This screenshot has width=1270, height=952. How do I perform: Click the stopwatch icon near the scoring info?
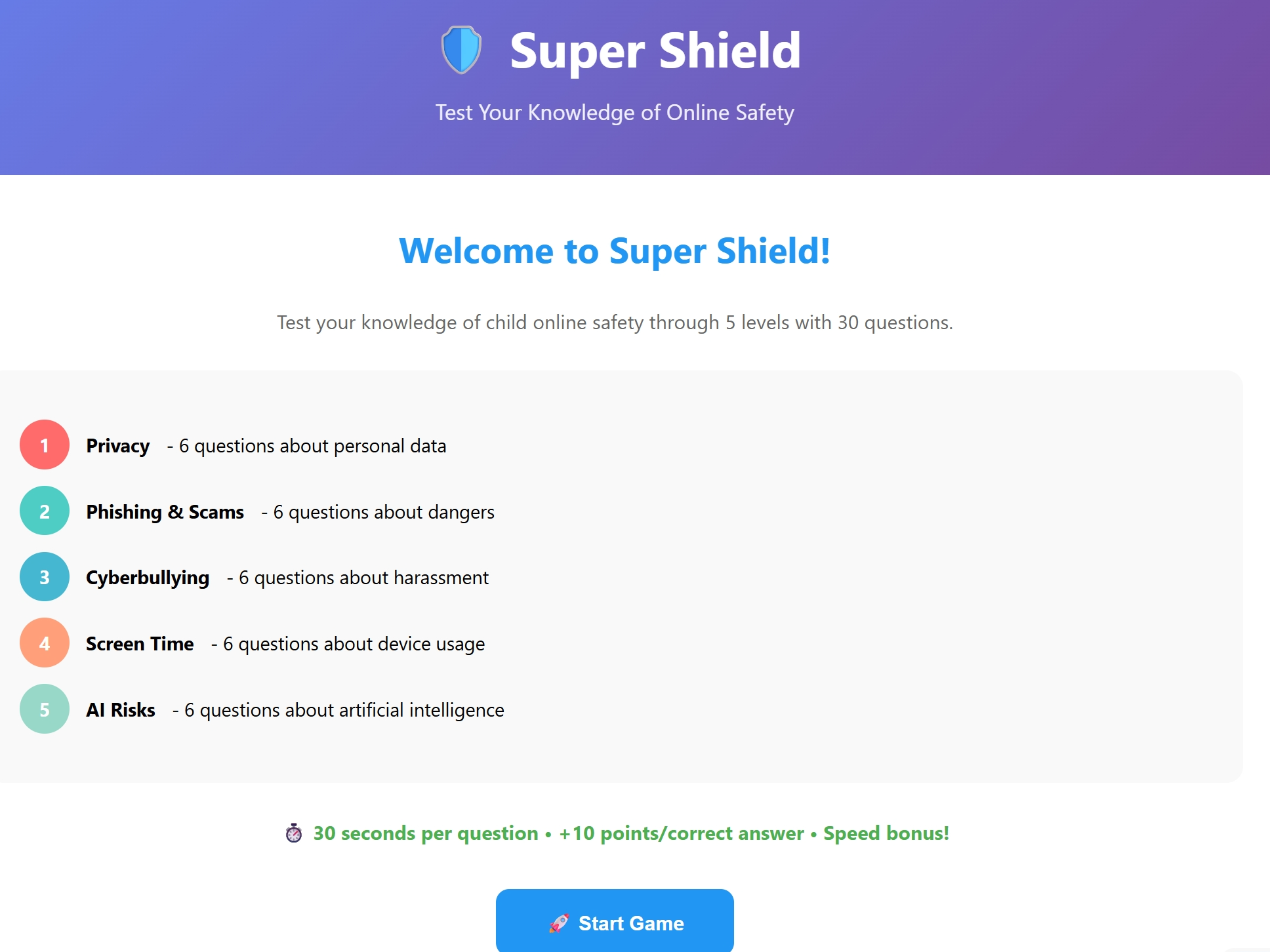(x=294, y=833)
